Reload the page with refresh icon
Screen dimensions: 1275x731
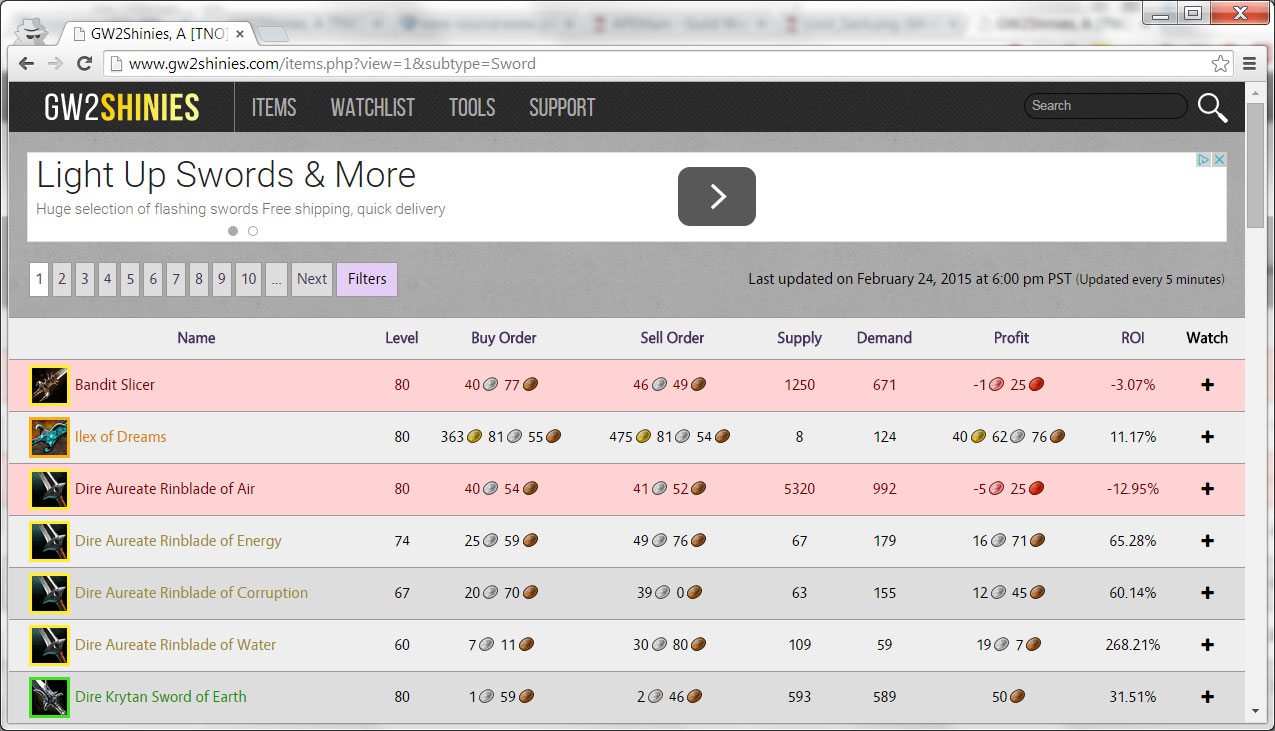point(84,64)
